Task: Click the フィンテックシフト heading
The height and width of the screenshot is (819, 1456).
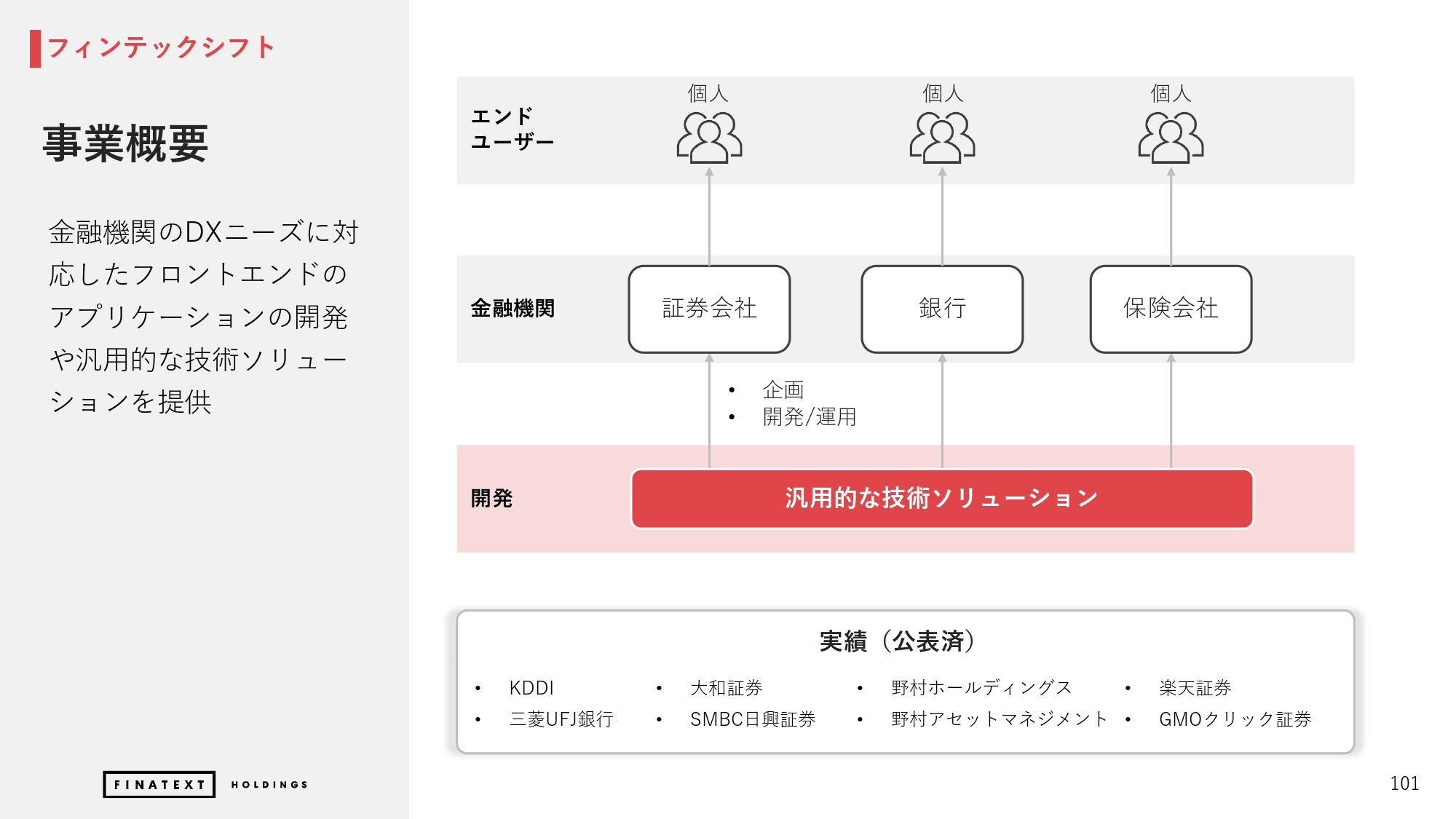Action: pyautogui.click(x=162, y=48)
